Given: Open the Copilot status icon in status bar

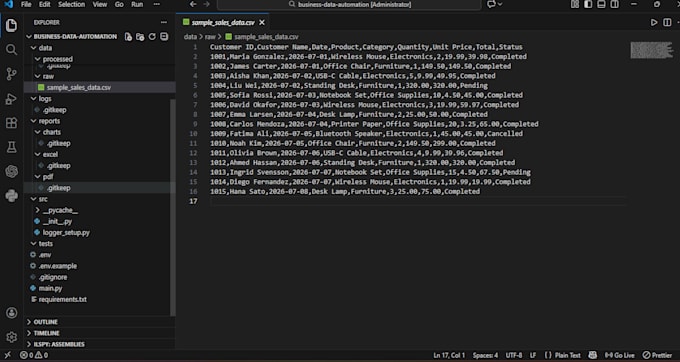Looking at the screenshot, I should click(x=592, y=355).
